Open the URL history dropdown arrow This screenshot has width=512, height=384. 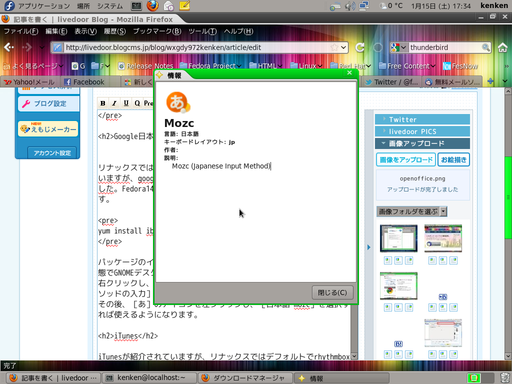pyautogui.click(x=343, y=47)
